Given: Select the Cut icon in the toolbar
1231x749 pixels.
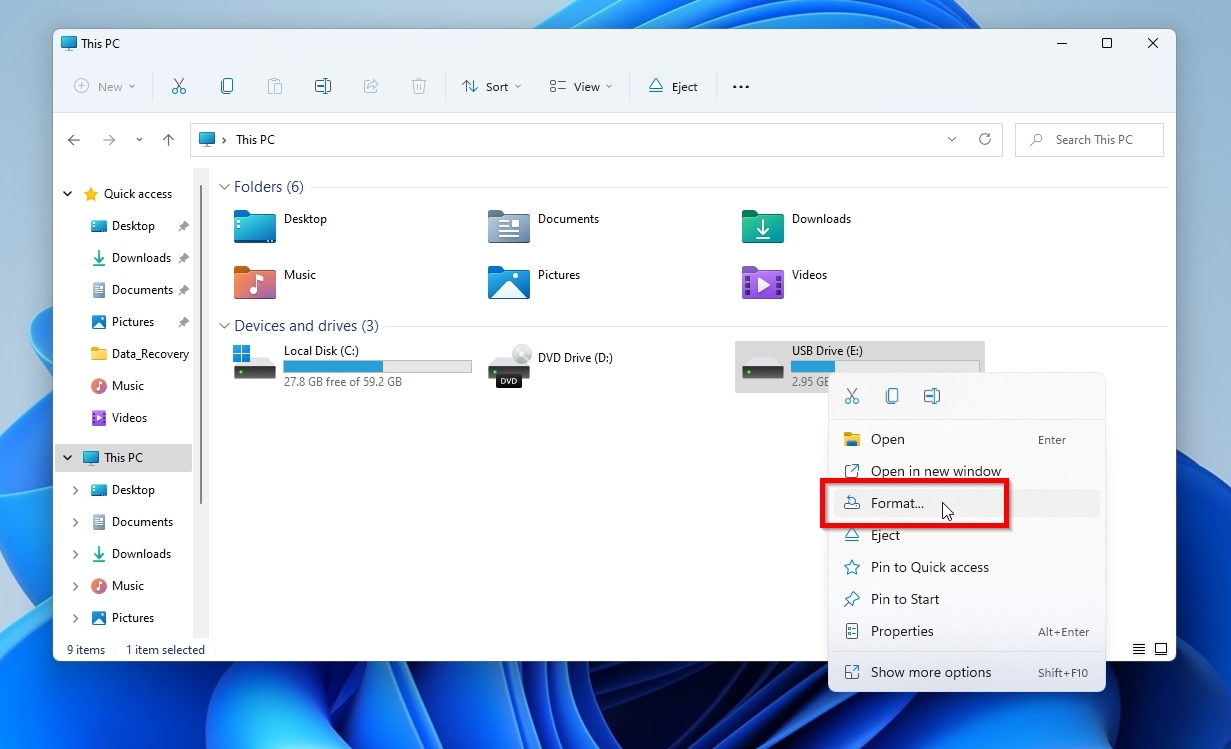Looking at the screenshot, I should (179, 86).
